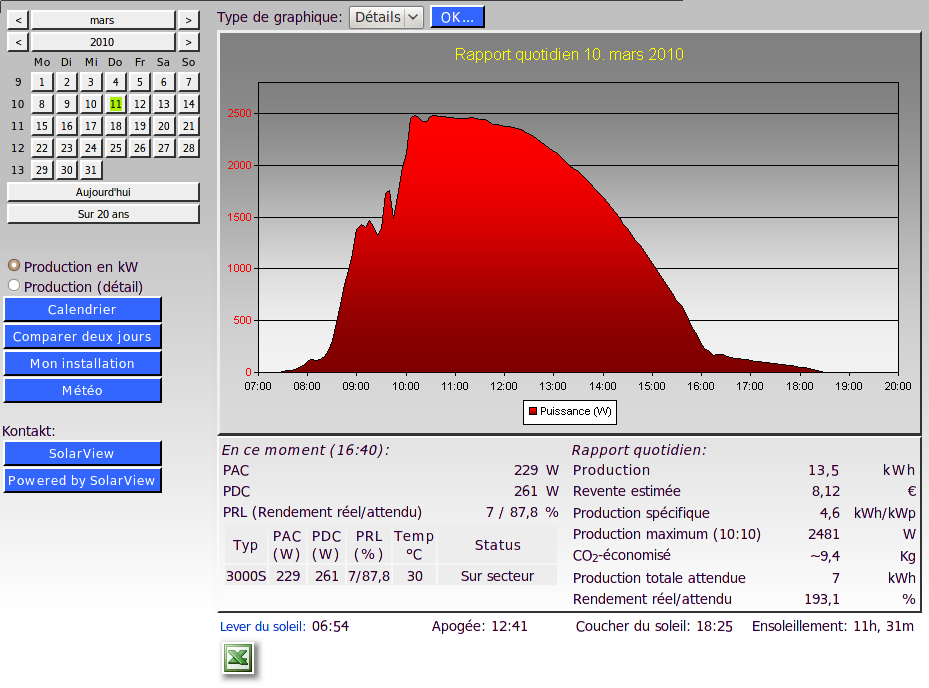Click the 2010 year button
The height and width of the screenshot is (688, 929).
point(103,42)
